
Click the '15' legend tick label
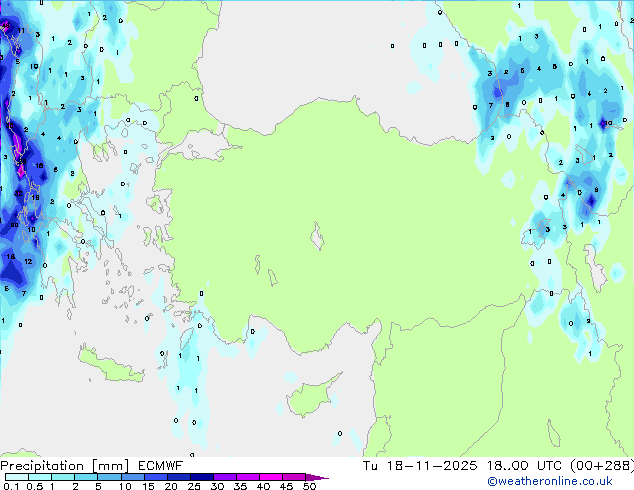(x=148, y=486)
